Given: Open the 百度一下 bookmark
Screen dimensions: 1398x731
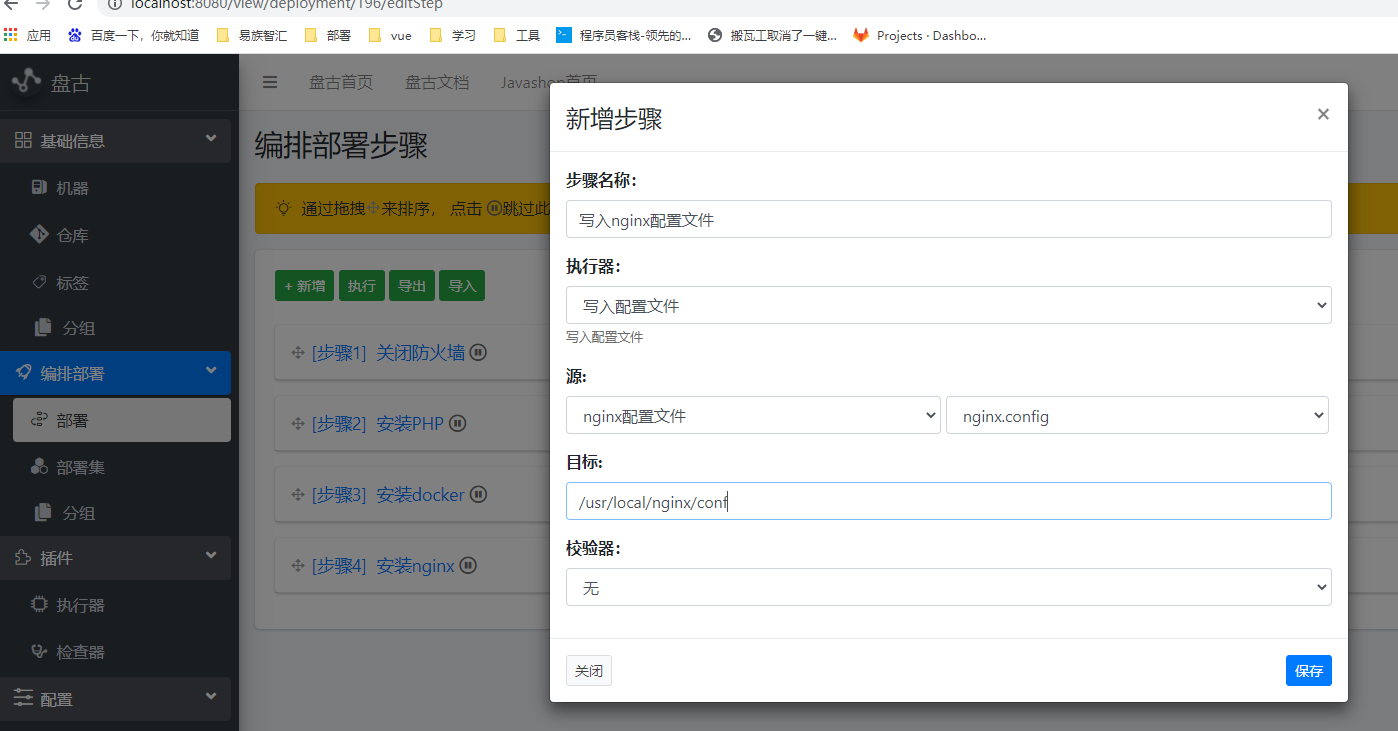Looking at the screenshot, I should click(x=134, y=35).
